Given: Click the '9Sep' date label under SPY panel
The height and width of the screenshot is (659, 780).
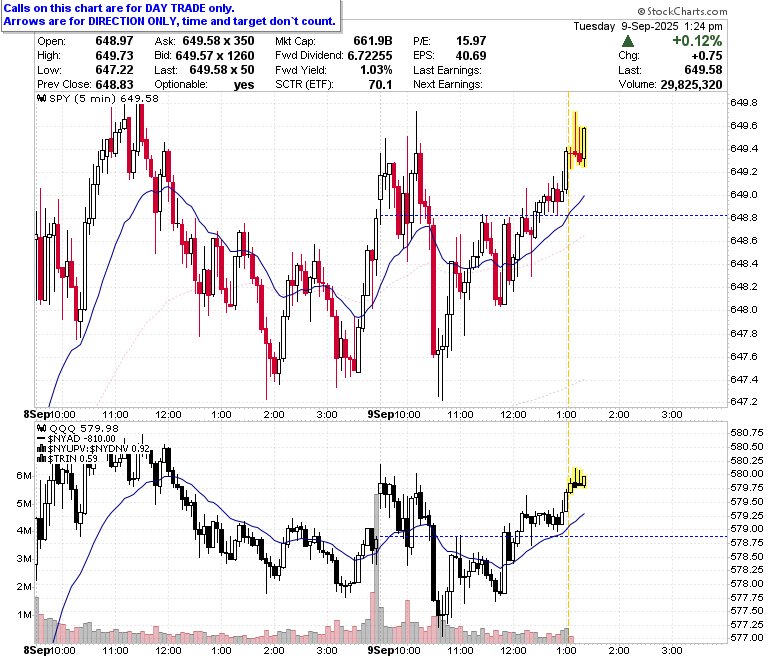Looking at the screenshot, I should (x=381, y=414).
